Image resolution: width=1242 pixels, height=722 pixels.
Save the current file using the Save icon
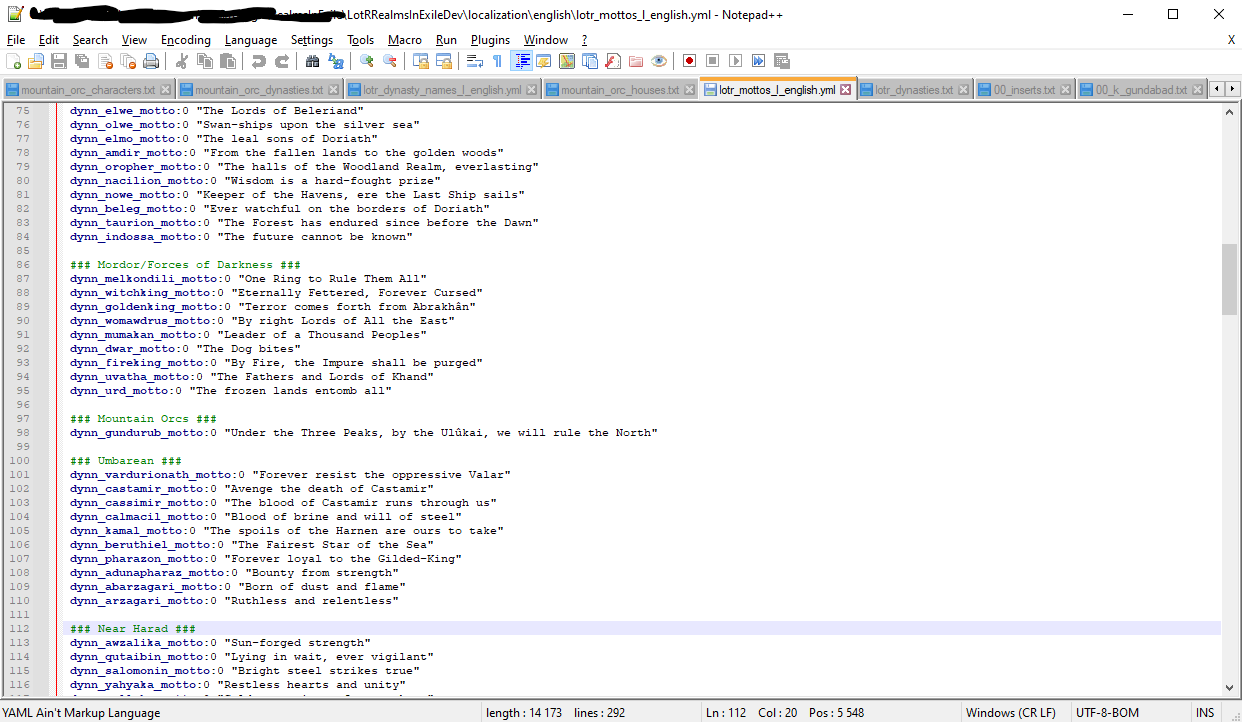(x=59, y=61)
